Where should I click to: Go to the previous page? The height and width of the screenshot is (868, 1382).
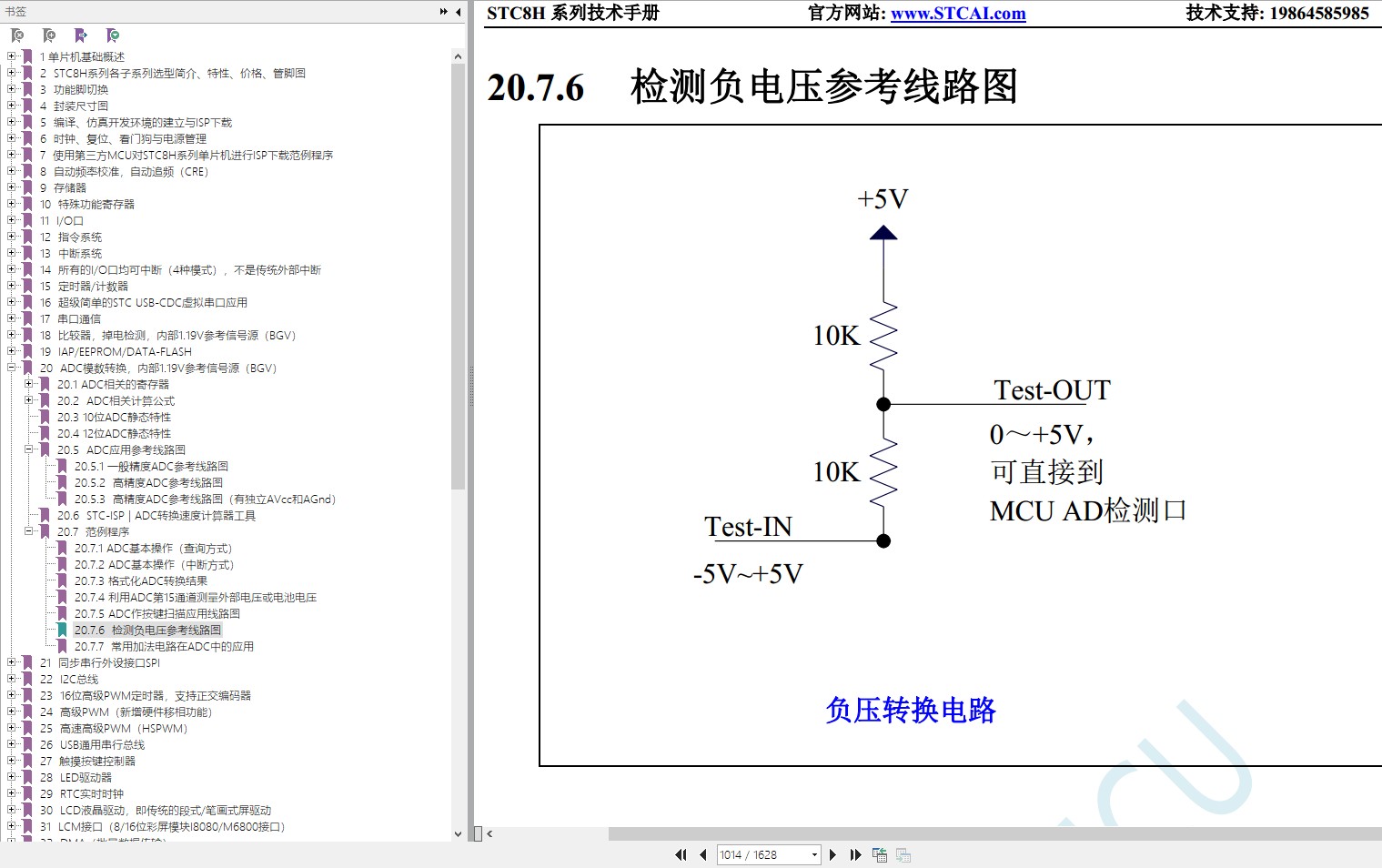pyautogui.click(x=703, y=854)
